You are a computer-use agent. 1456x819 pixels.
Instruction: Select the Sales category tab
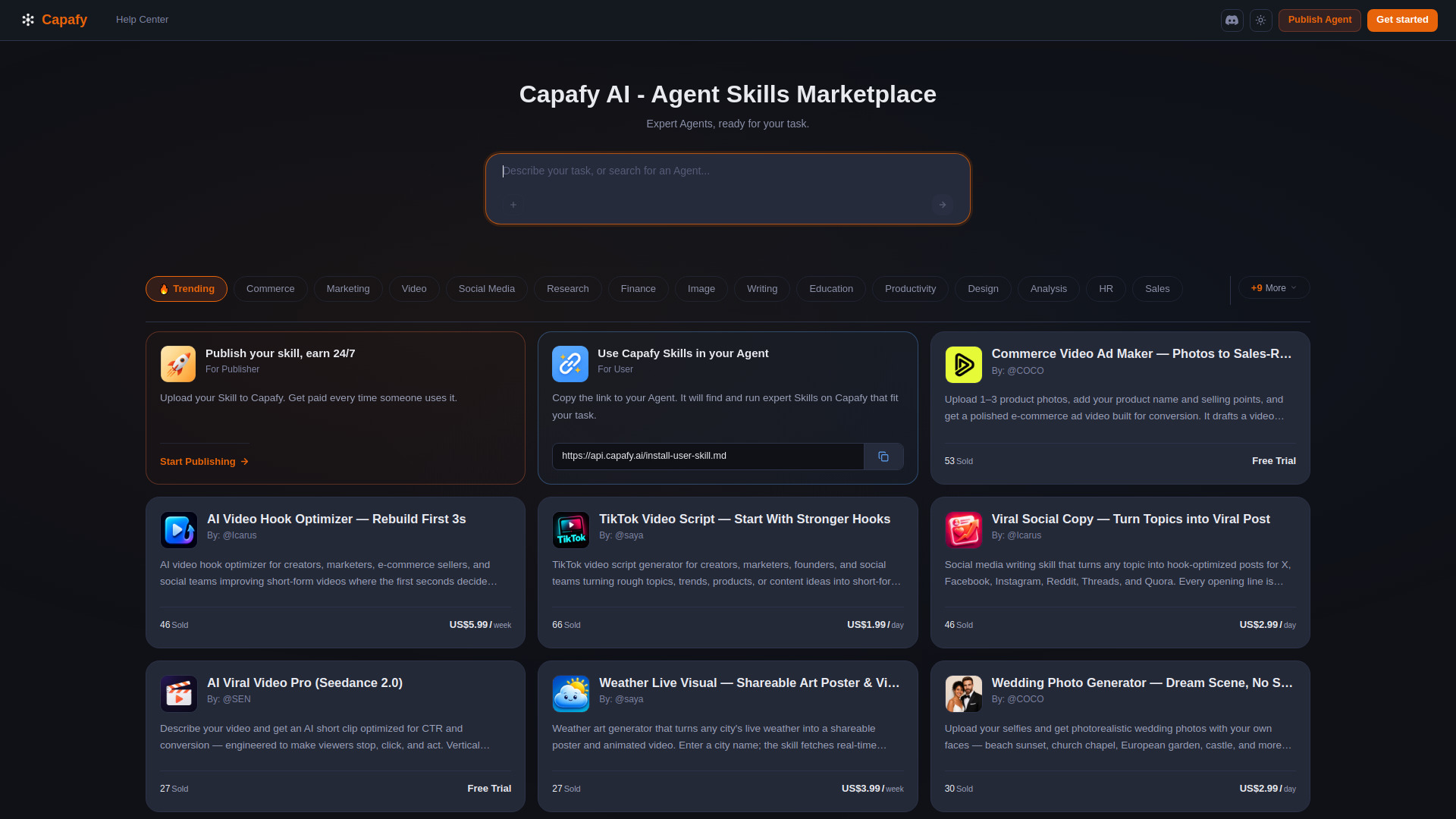pyautogui.click(x=1157, y=289)
